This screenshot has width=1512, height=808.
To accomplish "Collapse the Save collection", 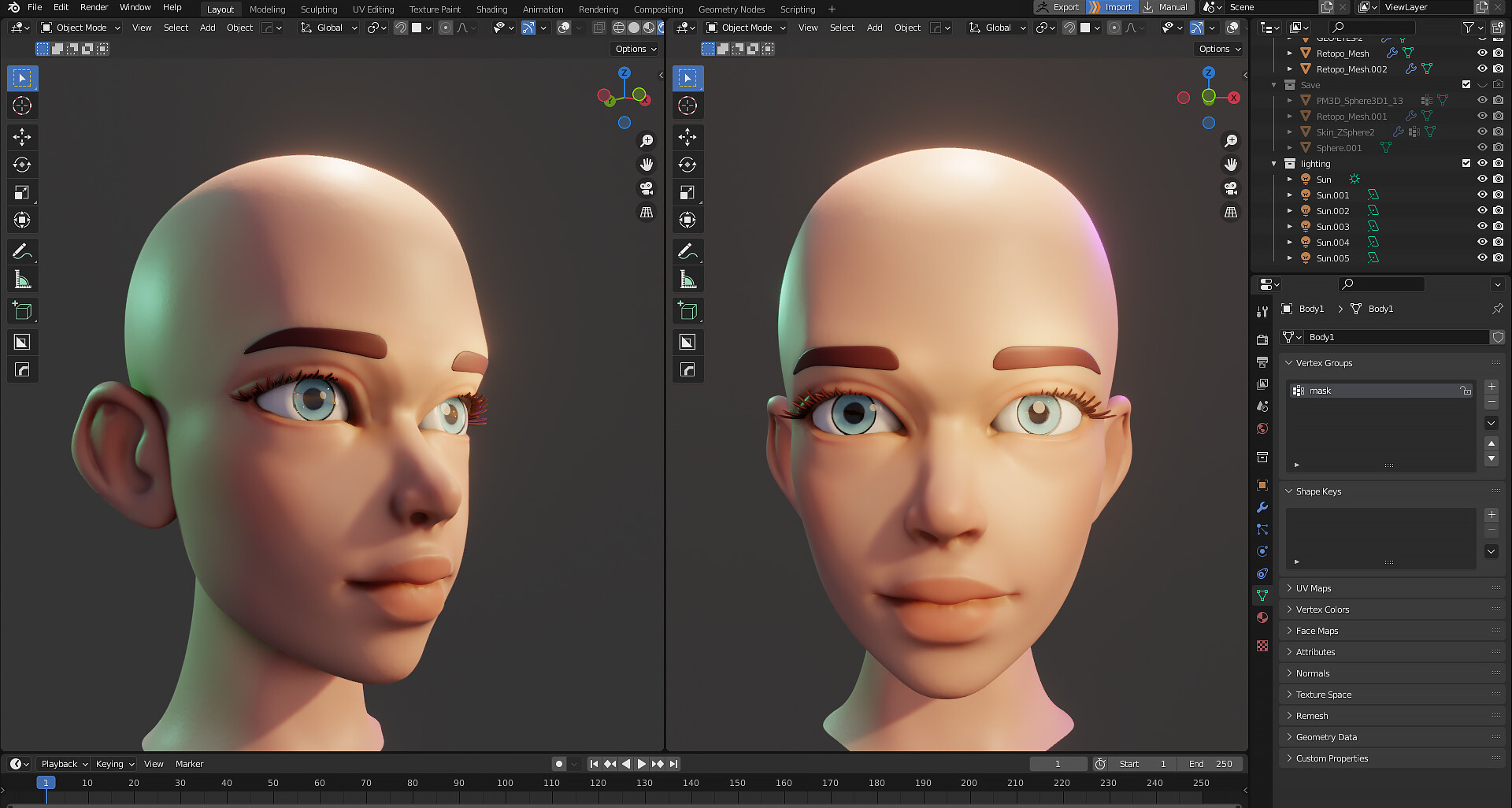I will click(1276, 84).
